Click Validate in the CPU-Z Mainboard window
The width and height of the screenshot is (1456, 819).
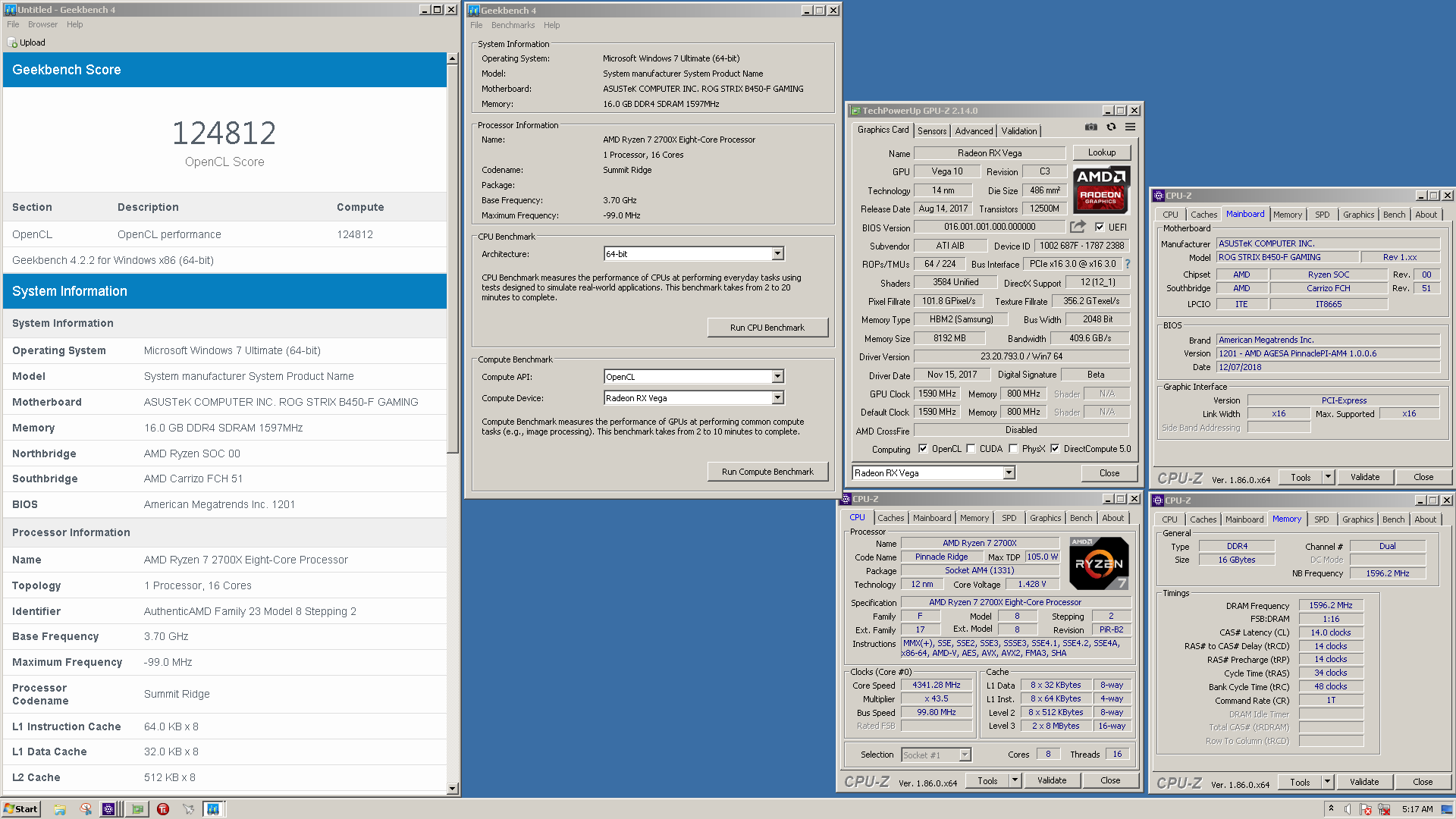pyautogui.click(x=1365, y=477)
